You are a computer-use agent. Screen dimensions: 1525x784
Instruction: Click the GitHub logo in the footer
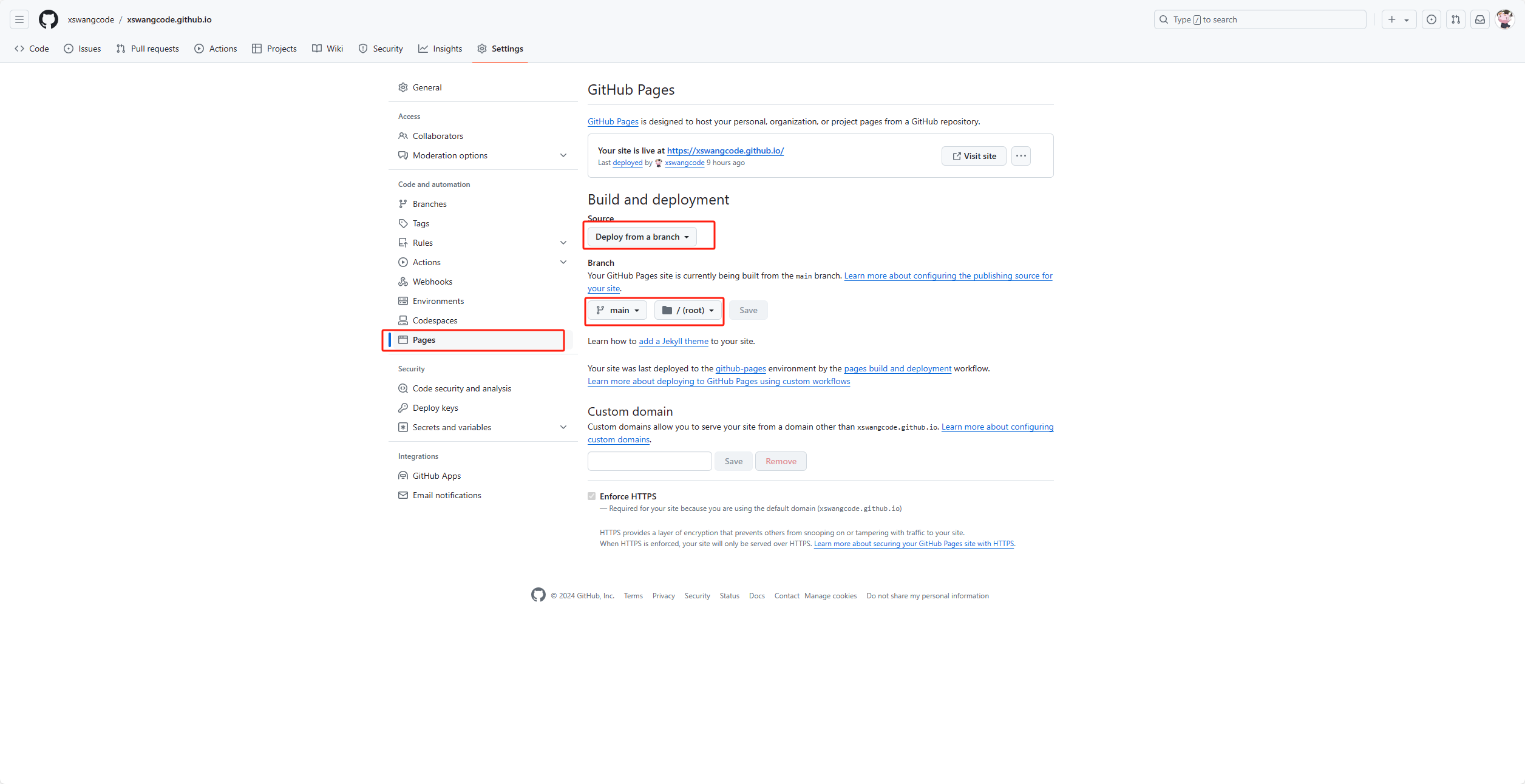538,595
